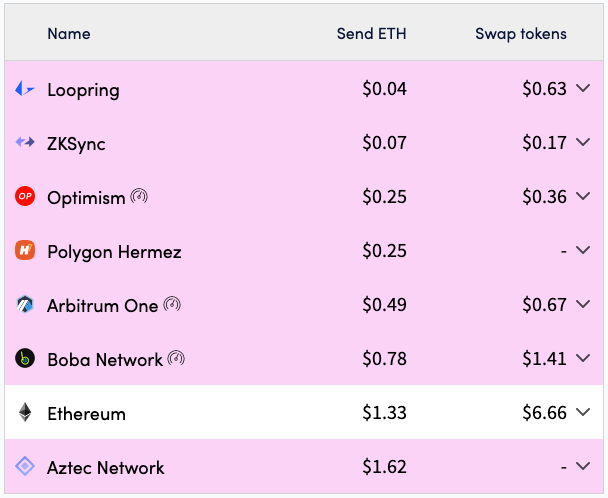Click gauge icon next to Optimism

[x=139, y=196]
